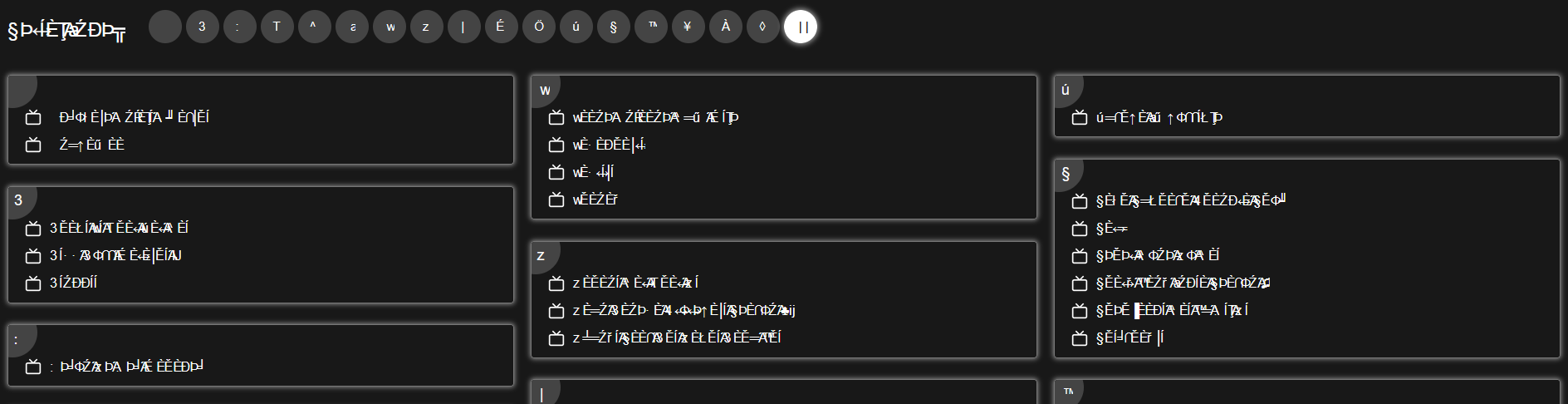This screenshot has width=1568, height=404.
Task: Click TV icon of last '3' group entry
Action: (33, 283)
